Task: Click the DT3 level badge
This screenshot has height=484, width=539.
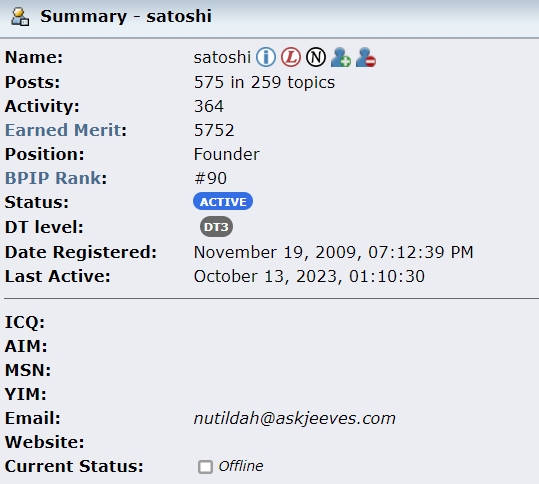Action: (216, 227)
